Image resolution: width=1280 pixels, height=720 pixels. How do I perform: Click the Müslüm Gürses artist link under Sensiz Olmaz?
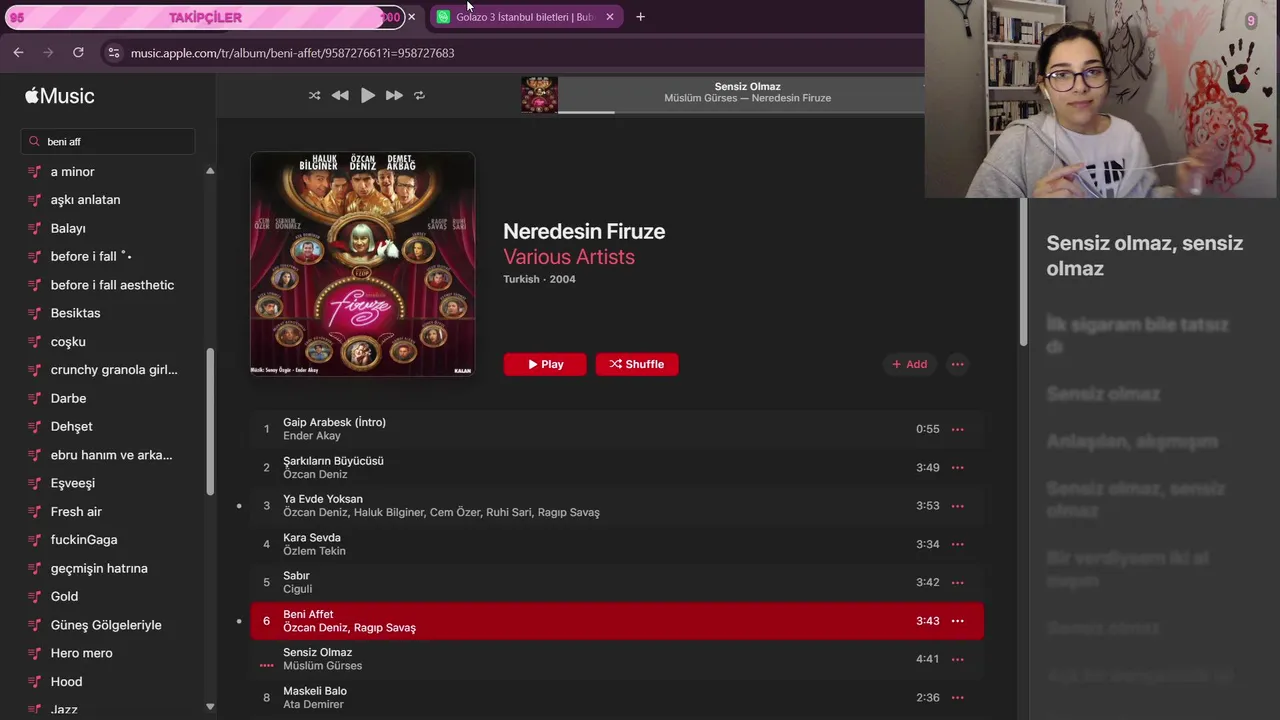coord(322,666)
